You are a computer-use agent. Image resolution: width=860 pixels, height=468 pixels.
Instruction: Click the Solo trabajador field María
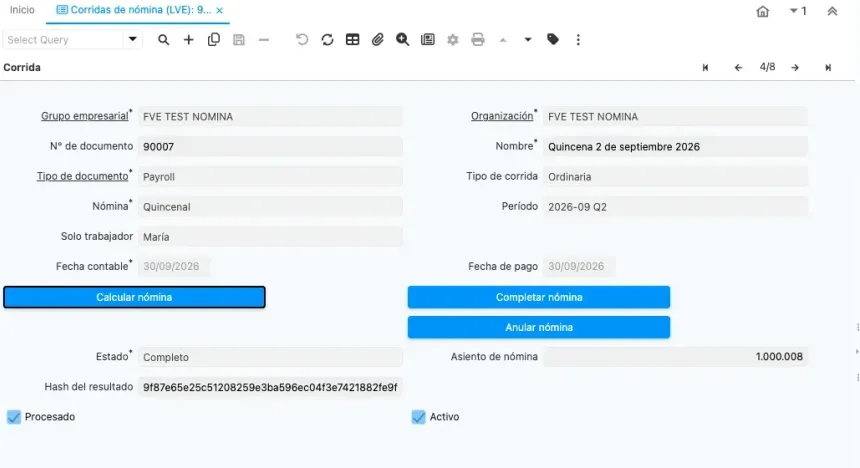(270, 237)
